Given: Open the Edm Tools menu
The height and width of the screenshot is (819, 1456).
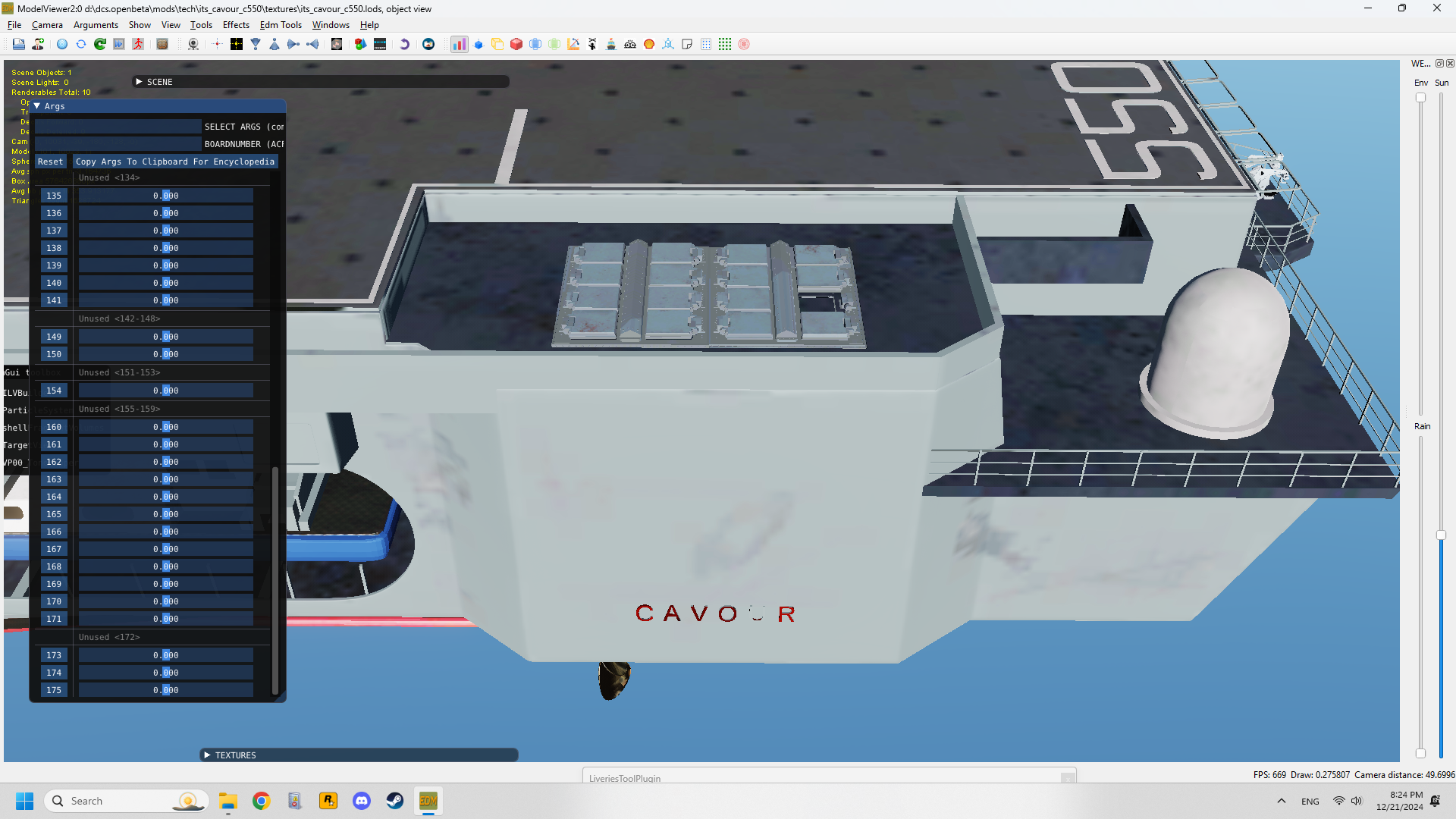Looking at the screenshot, I should [x=281, y=25].
